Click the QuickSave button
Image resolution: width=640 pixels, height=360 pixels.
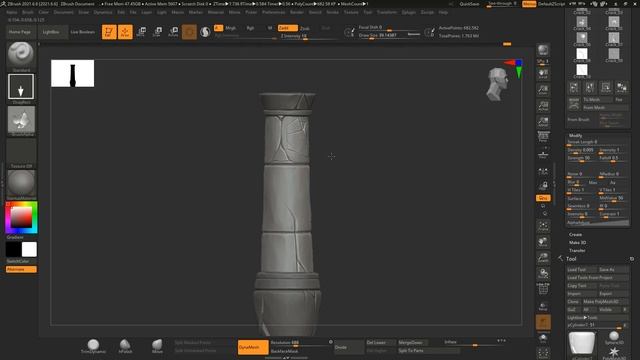pyautogui.click(x=469, y=4)
